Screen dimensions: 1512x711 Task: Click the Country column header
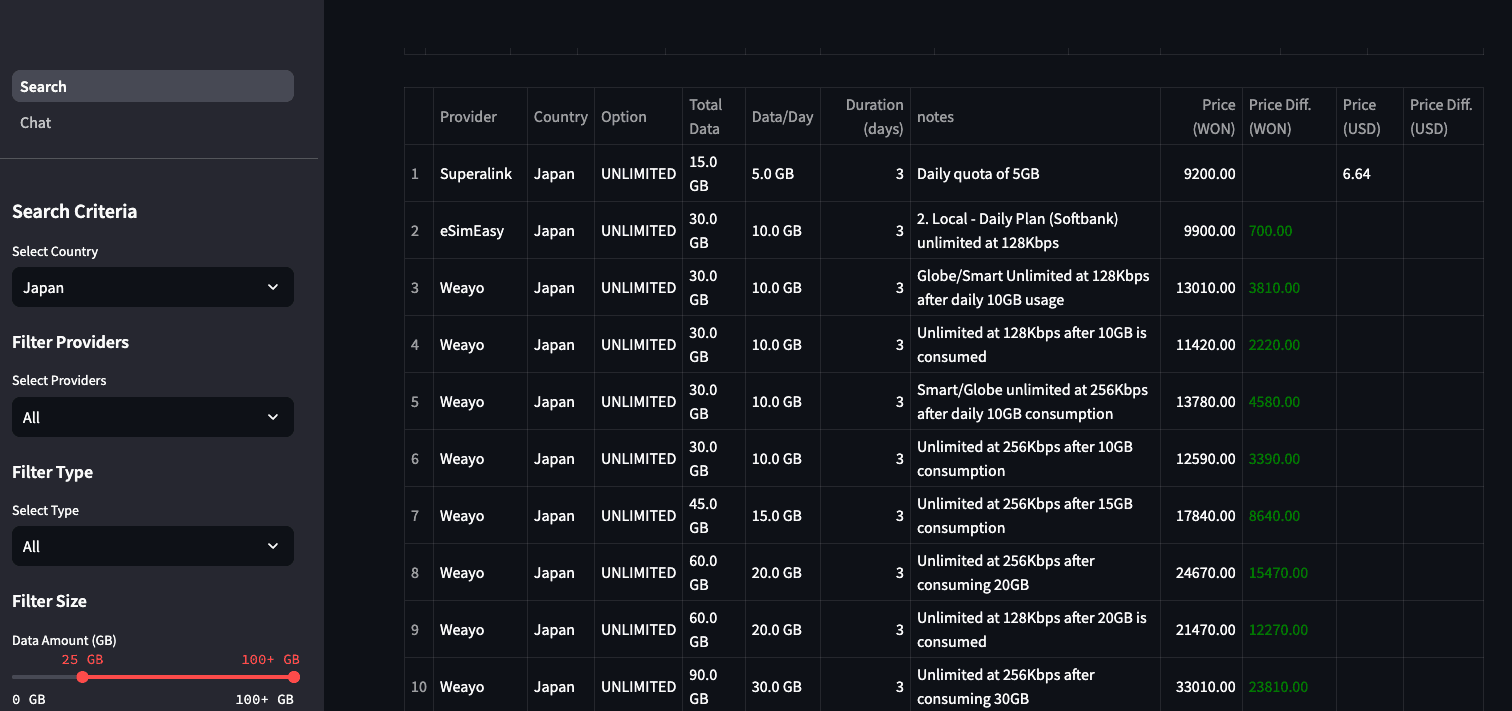point(560,116)
